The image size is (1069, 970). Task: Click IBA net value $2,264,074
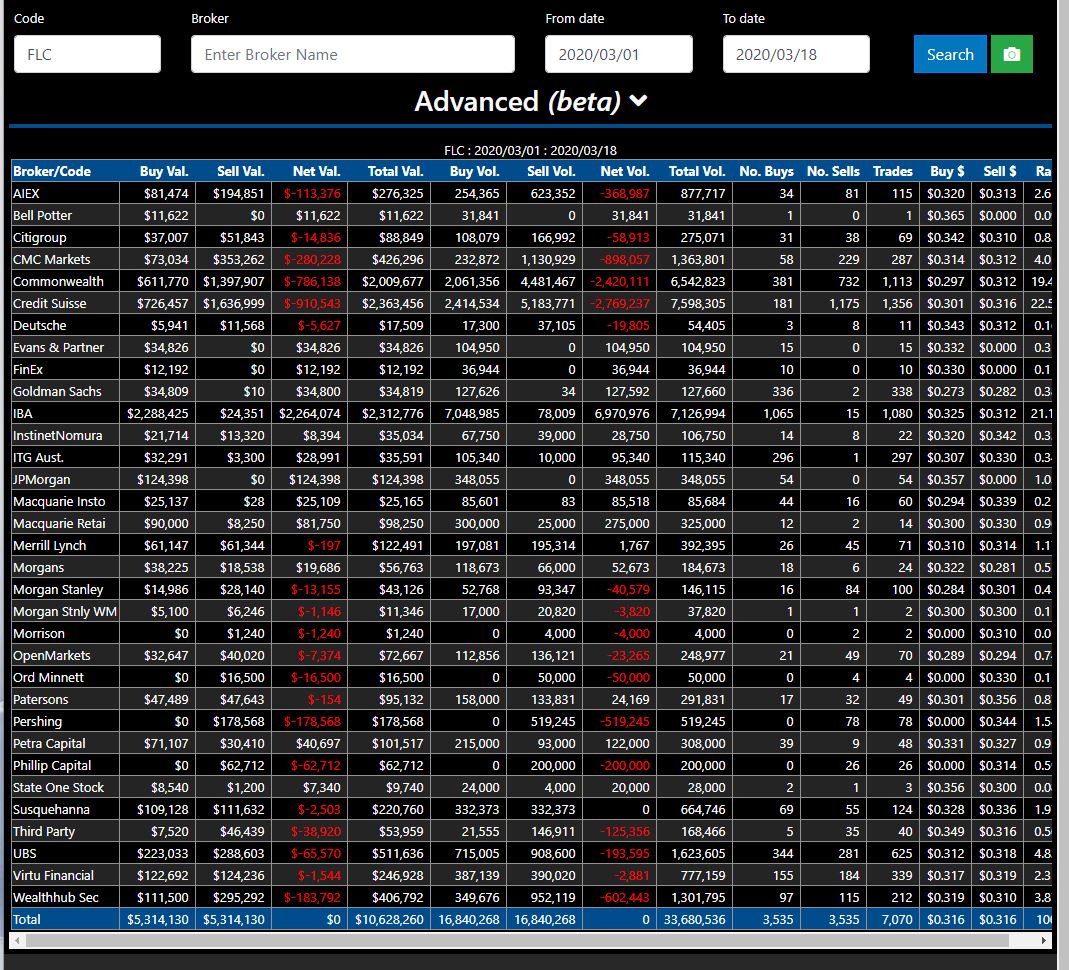(x=310, y=414)
